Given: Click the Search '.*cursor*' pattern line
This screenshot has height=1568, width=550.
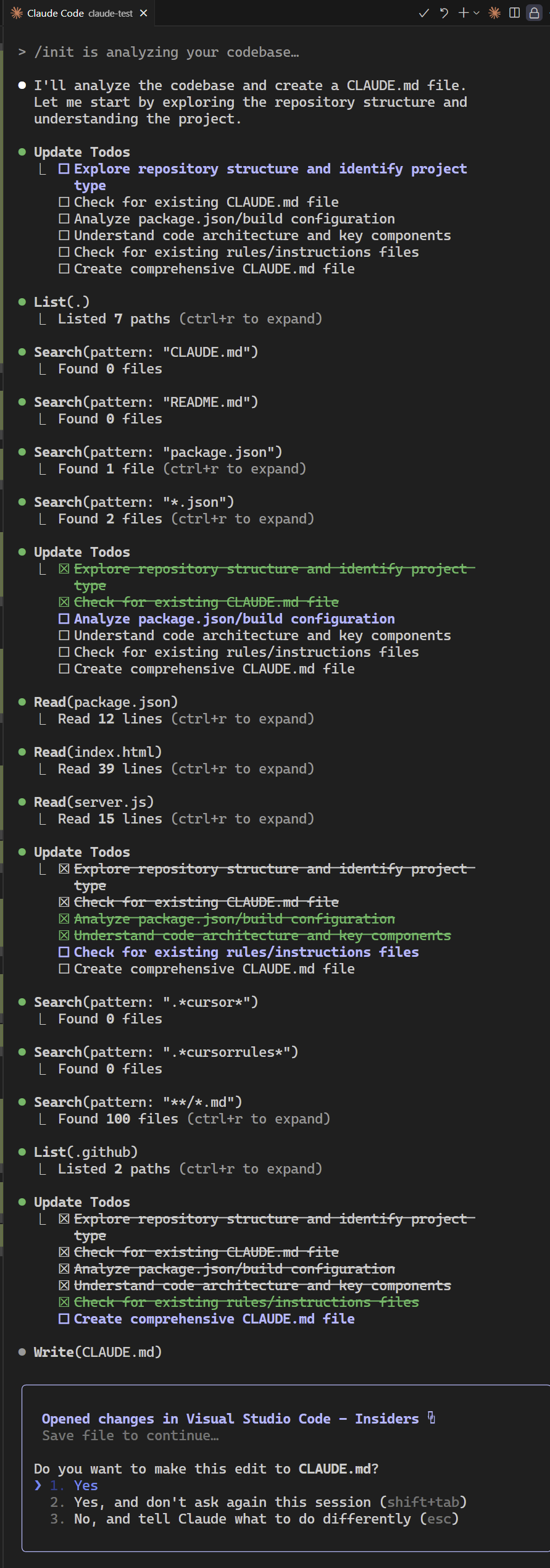Looking at the screenshot, I should 146,1002.
